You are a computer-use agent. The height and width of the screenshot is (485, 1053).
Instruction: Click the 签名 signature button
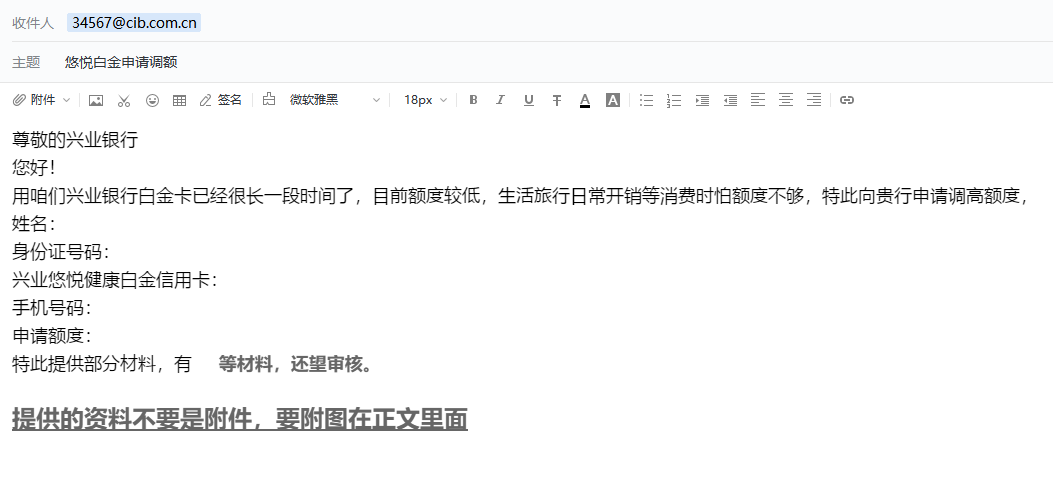(x=221, y=100)
